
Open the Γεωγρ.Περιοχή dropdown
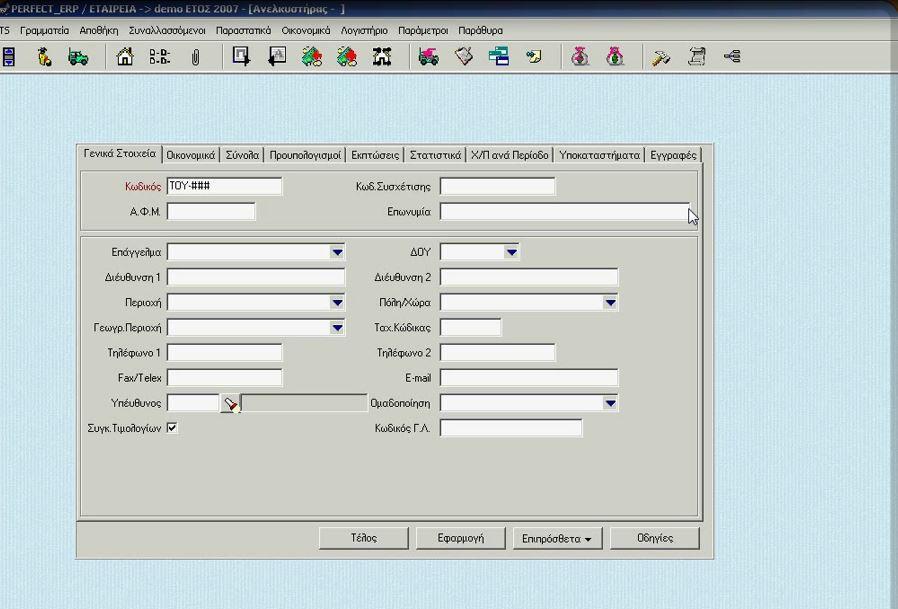pos(337,328)
